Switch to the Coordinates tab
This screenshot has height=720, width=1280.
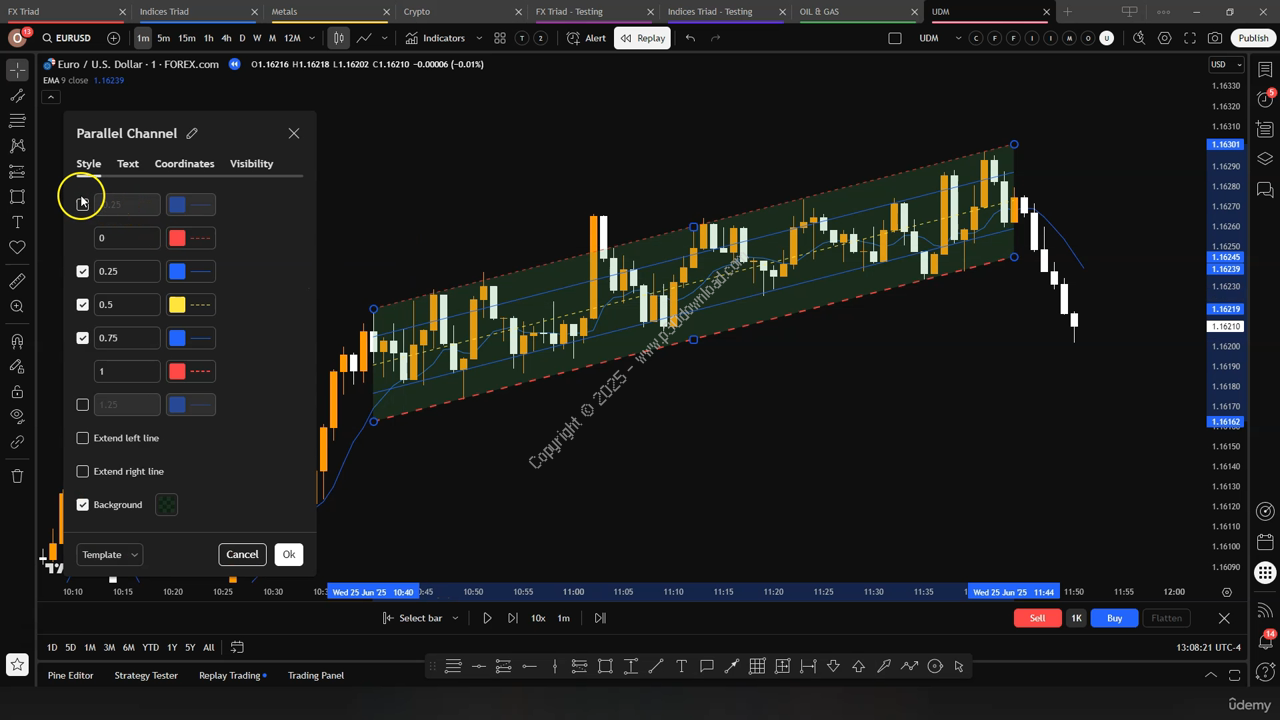[184, 164]
